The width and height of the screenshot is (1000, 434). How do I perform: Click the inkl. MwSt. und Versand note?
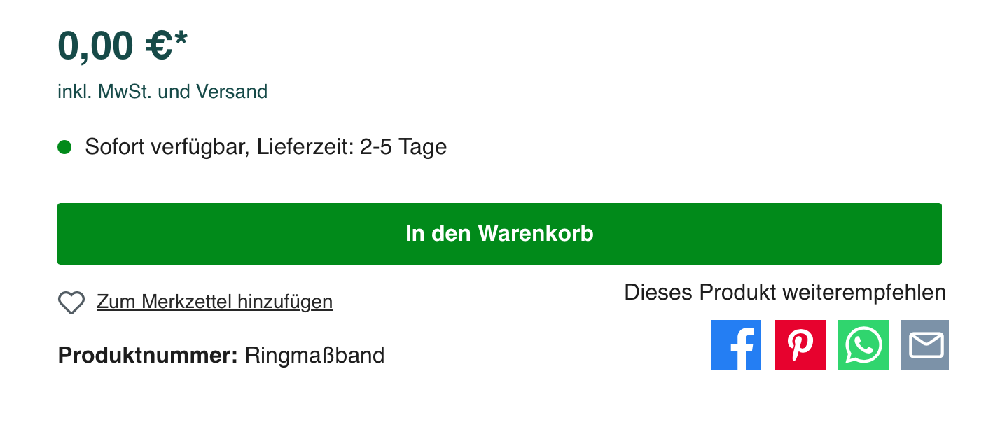(x=162, y=92)
